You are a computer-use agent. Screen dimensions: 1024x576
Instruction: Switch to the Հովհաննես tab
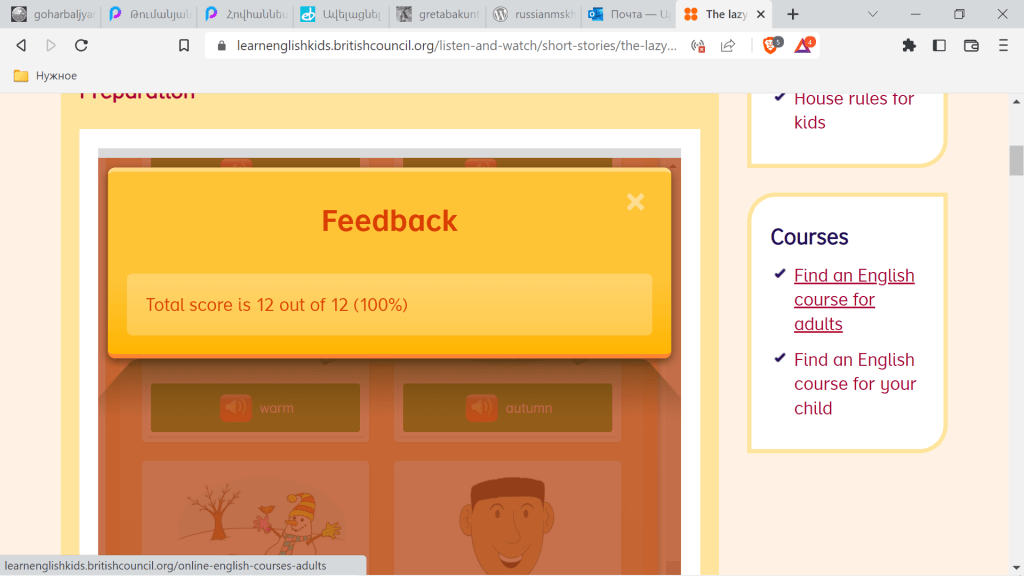[246, 14]
